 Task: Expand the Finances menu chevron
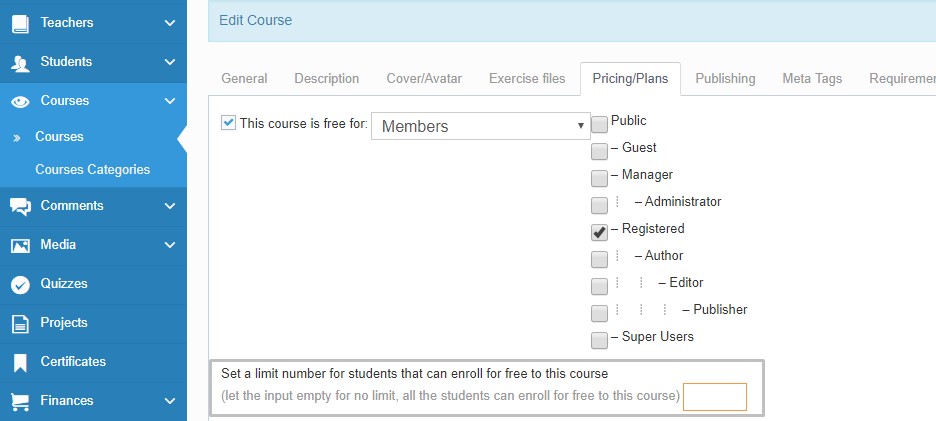[170, 401]
